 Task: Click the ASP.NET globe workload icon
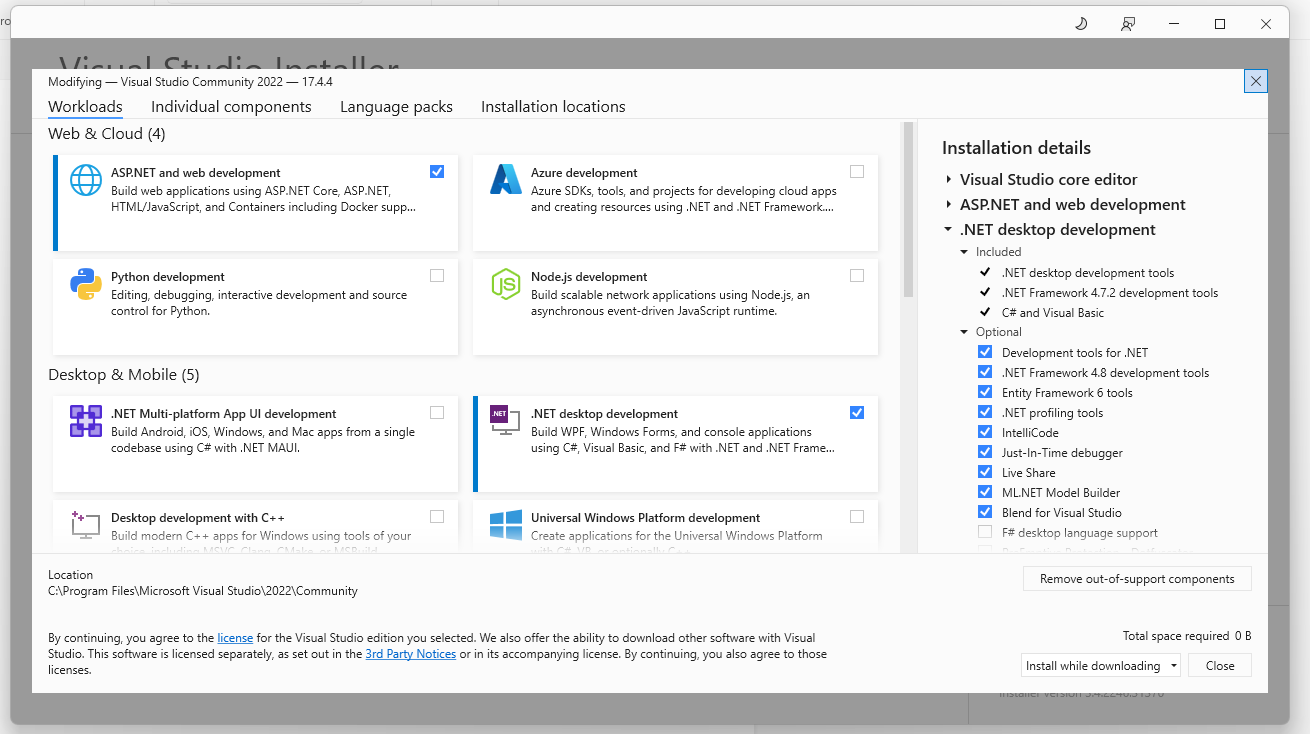click(86, 180)
